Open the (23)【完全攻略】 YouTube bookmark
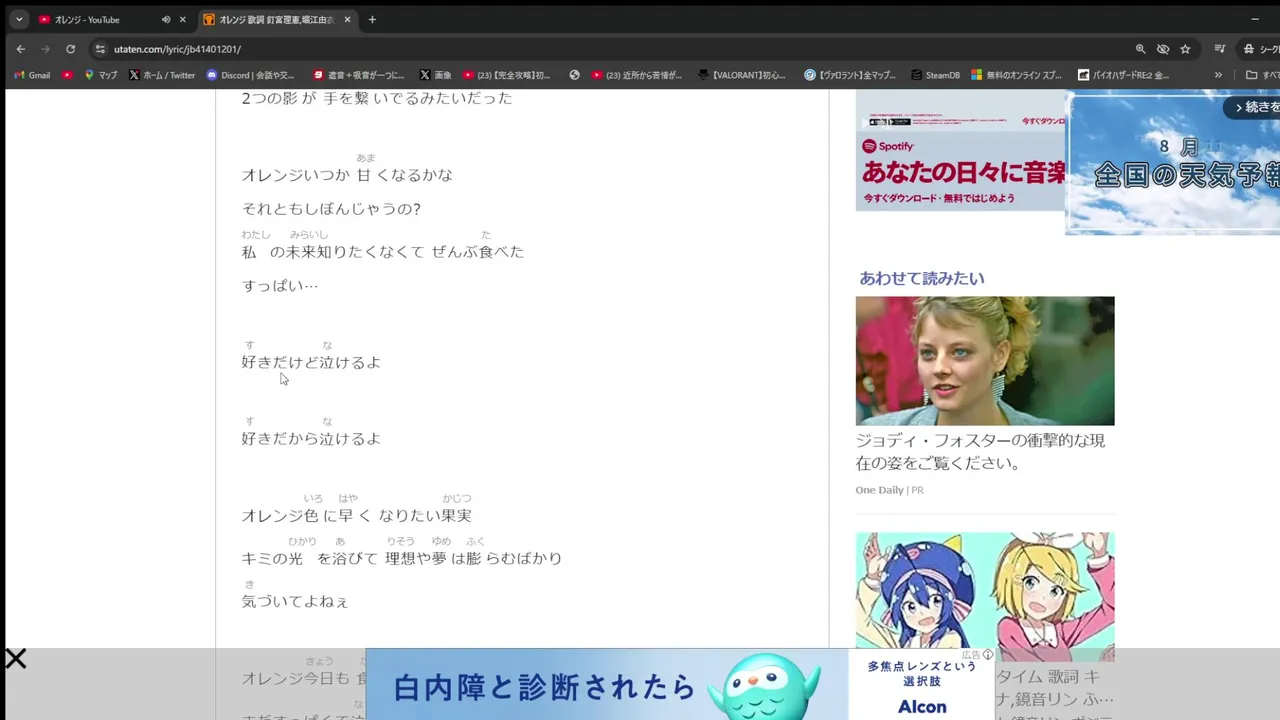Image resolution: width=1280 pixels, height=720 pixels. pyautogui.click(x=507, y=75)
